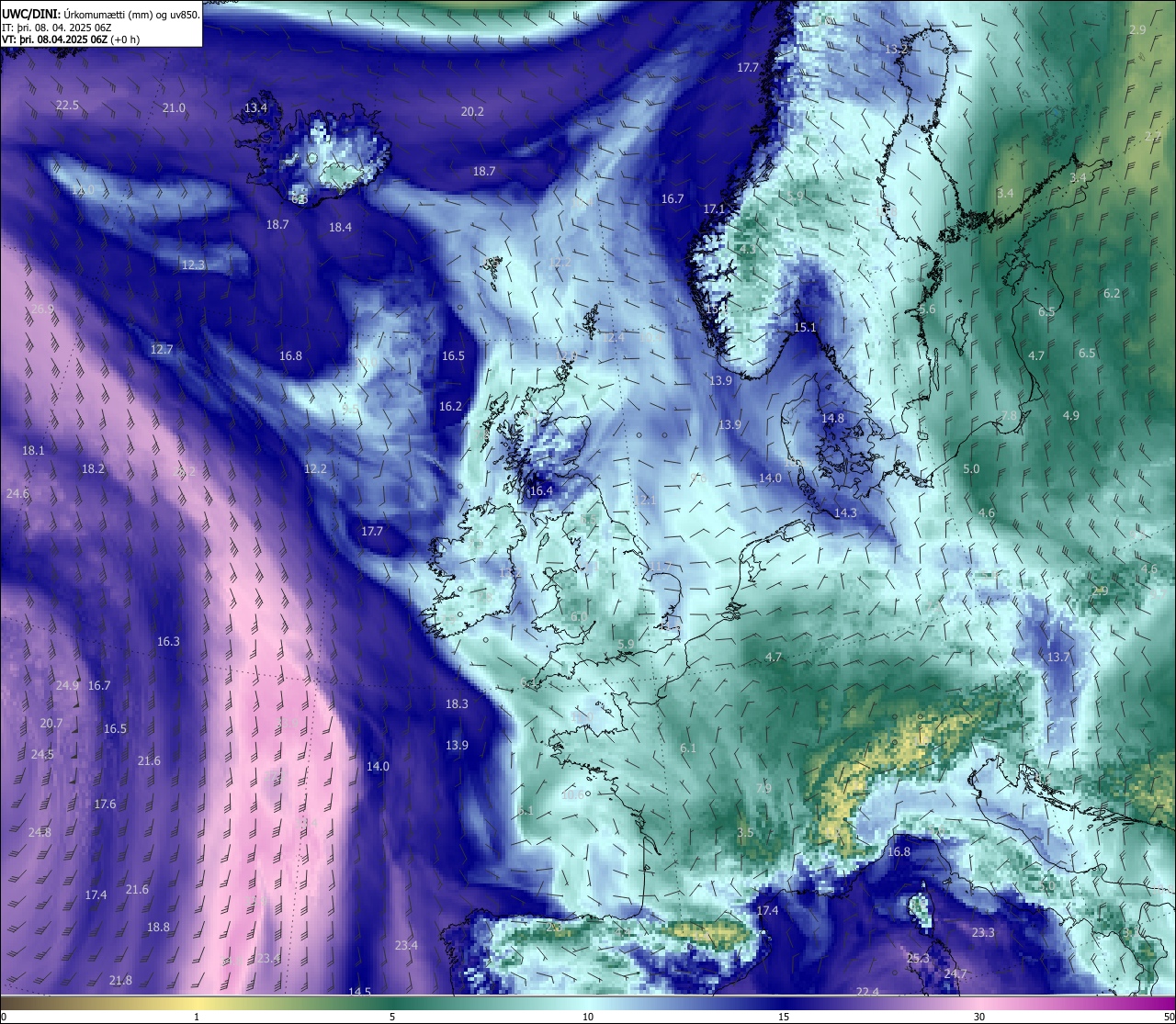The width and height of the screenshot is (1176, 1024).
Task: Click the 16.4 value over Scotland
Action: coord(541,492)
